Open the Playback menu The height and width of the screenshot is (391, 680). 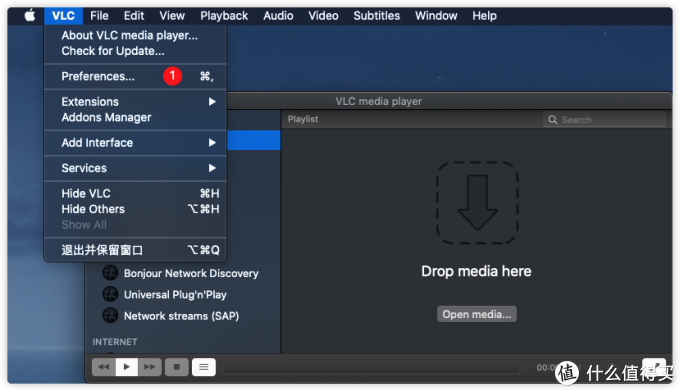point(224,16)
